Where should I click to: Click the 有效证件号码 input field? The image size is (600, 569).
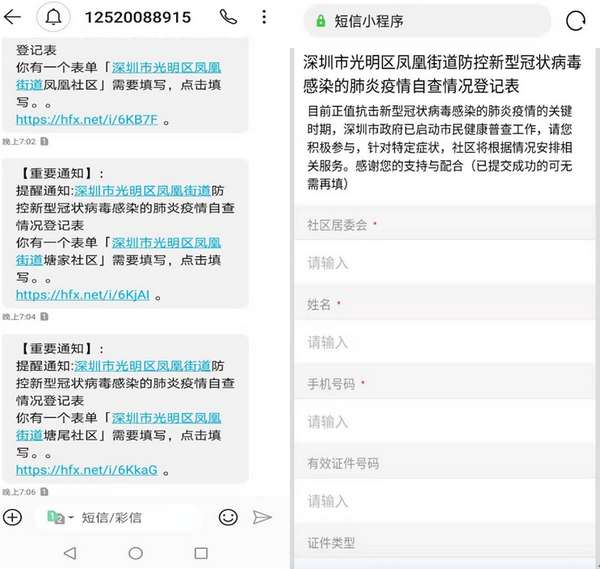point(445,501)
